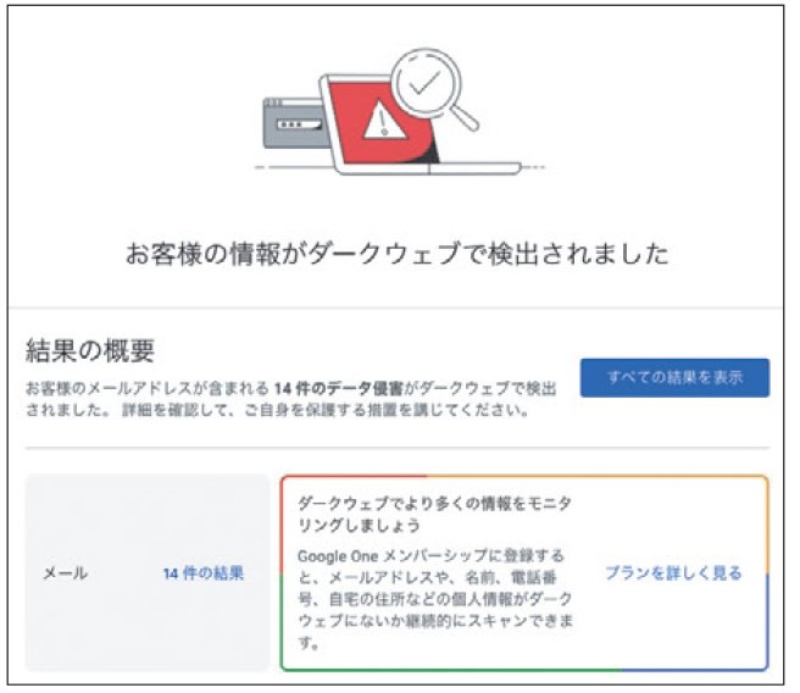Click the magnifying glass handle
Screen dimensions: 800x693
[463, 115]
